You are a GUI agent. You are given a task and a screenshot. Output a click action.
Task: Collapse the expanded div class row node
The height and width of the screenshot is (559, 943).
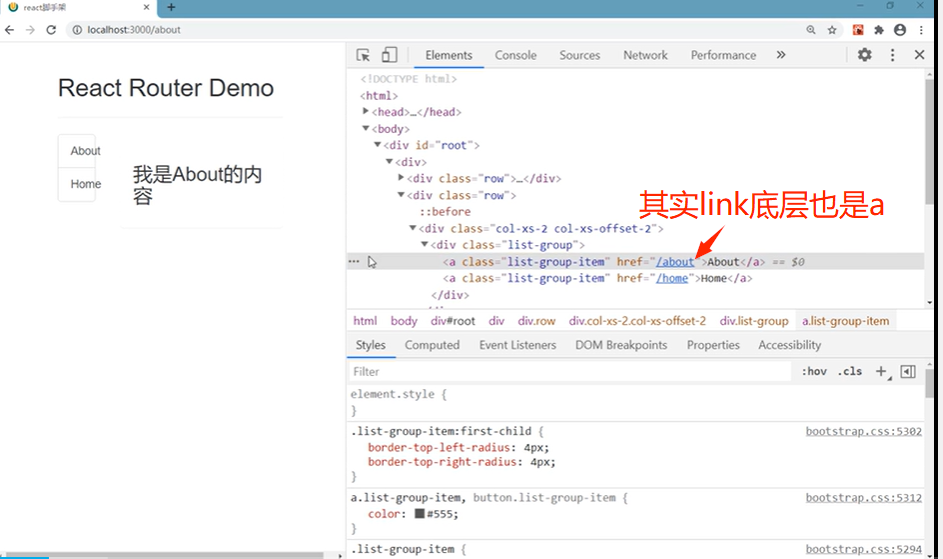coord(401,194)
